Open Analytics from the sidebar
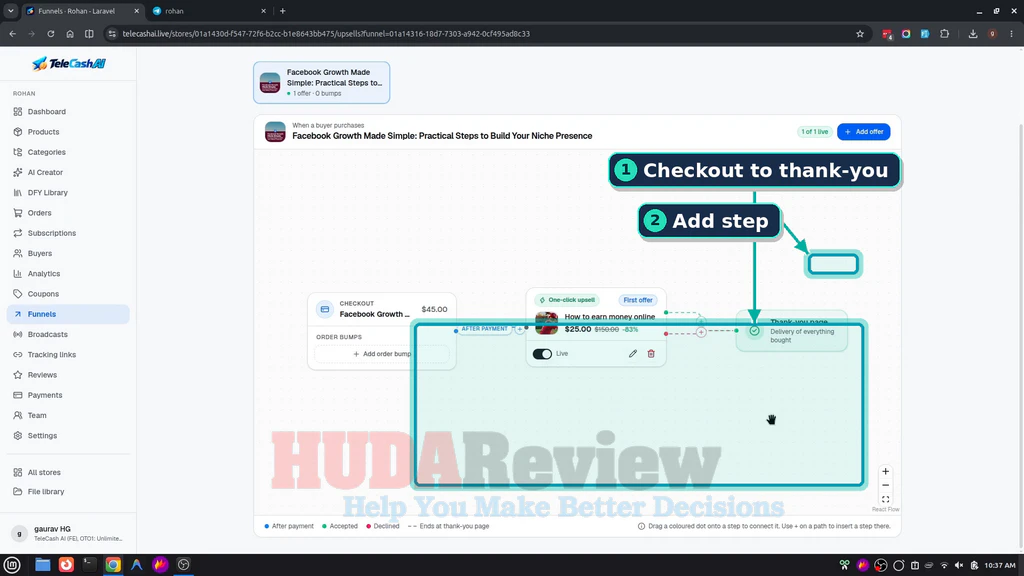Viewport: 1024px width, 576px height. pyautogui.click(x=68, y=274)
